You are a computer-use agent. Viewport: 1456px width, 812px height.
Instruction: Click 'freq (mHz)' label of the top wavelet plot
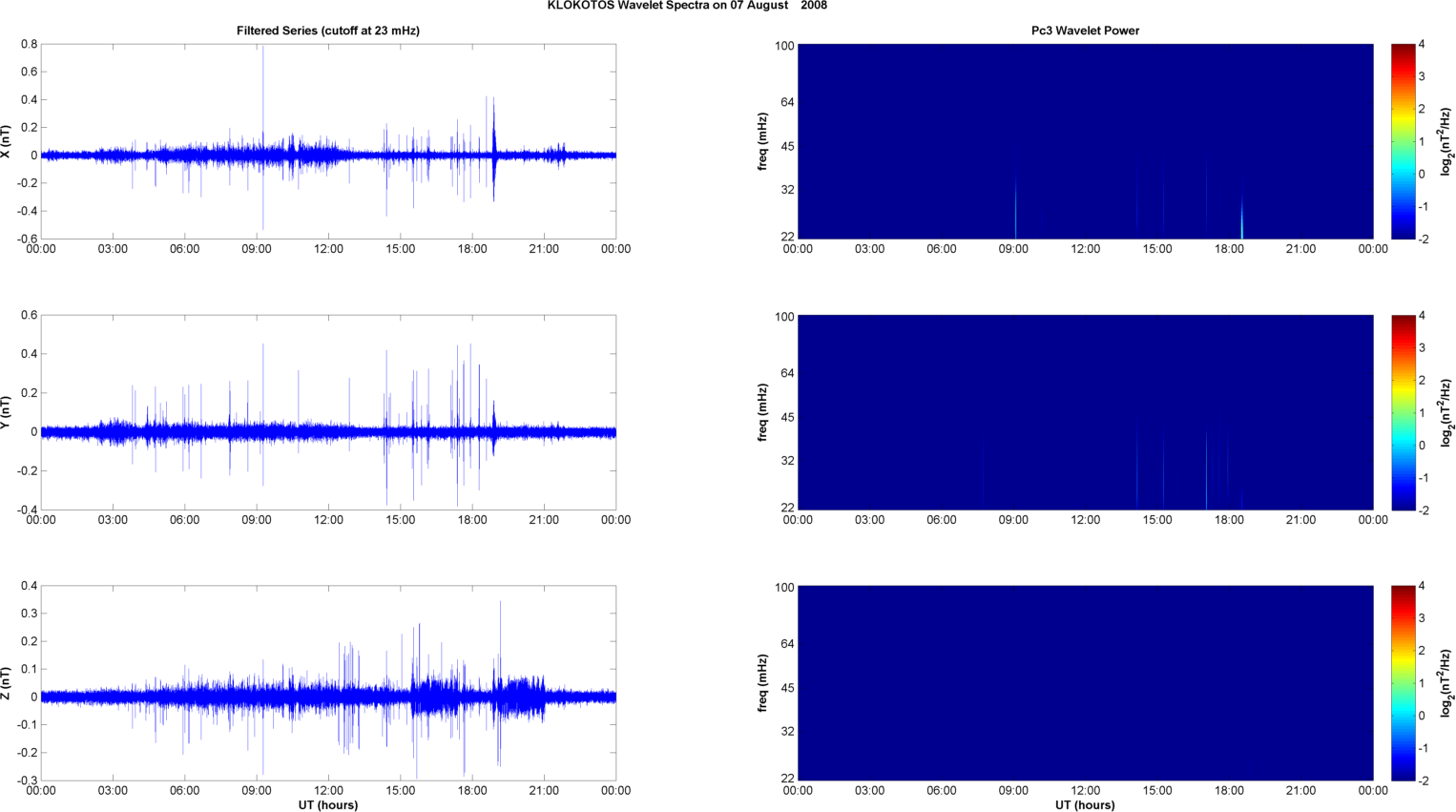[x=763, y=141]
